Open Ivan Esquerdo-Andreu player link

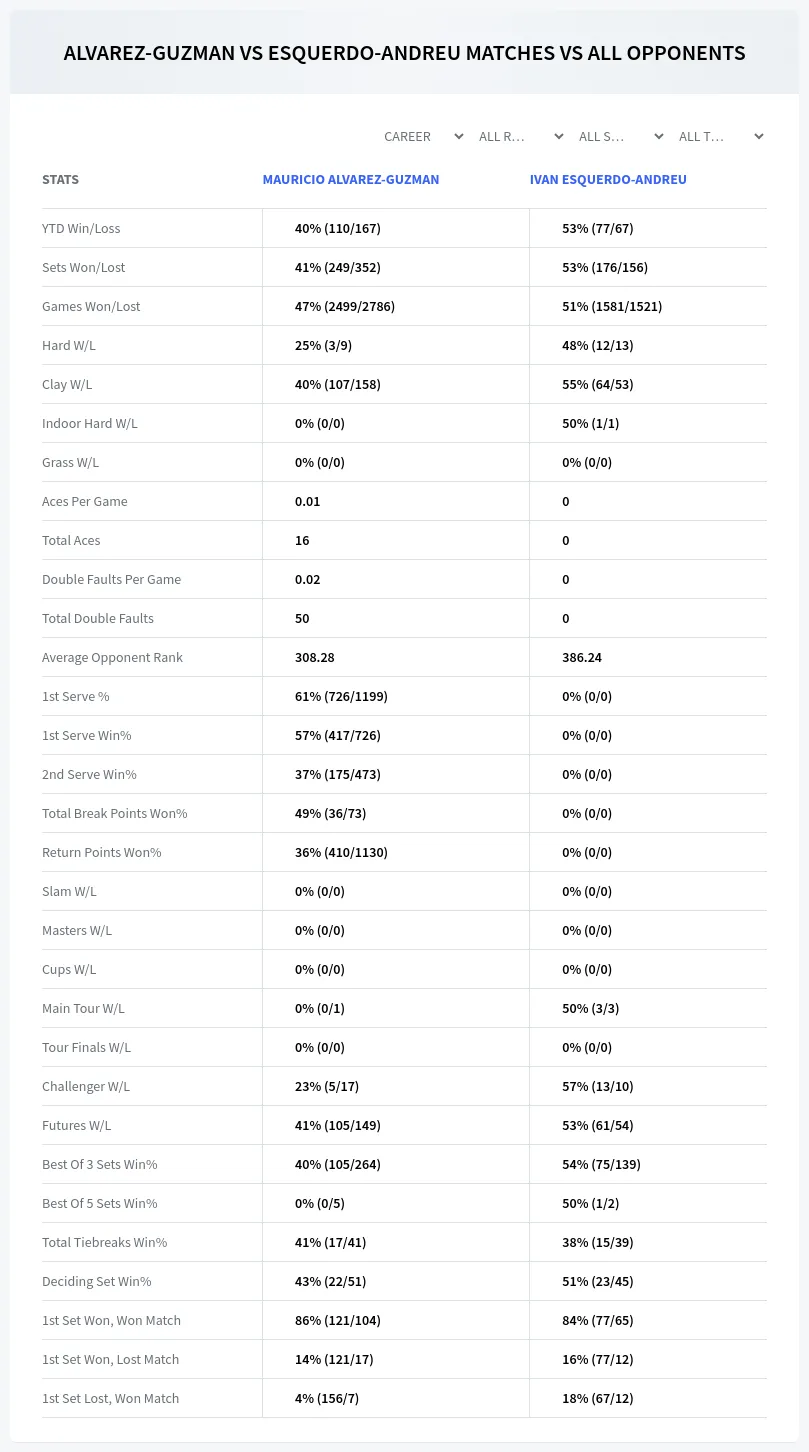point(608,180)
